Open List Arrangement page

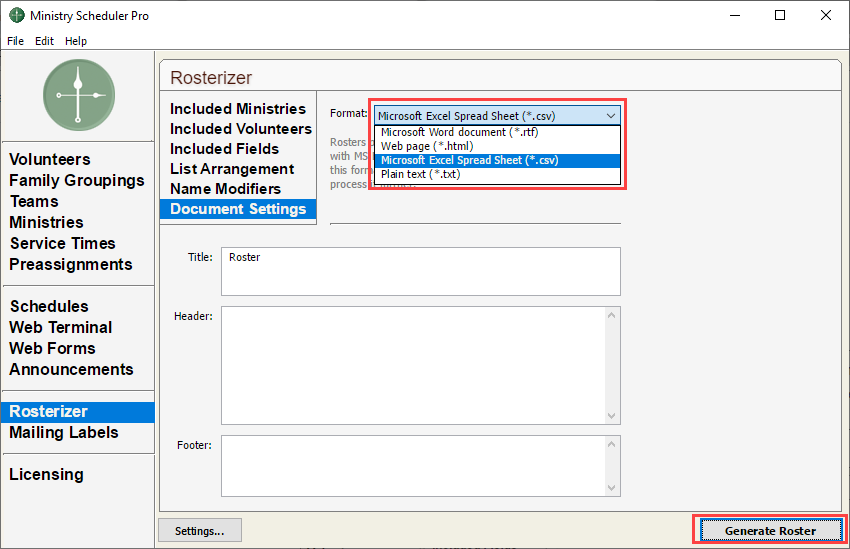(x=232, y=169)
